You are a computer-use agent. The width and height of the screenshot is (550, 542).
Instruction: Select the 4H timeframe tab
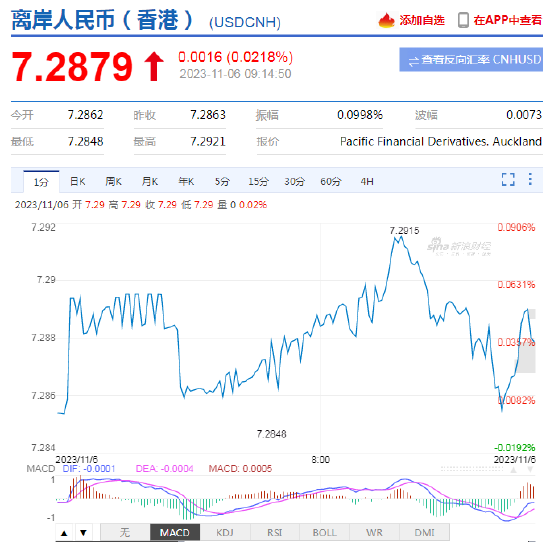[367, 181]
